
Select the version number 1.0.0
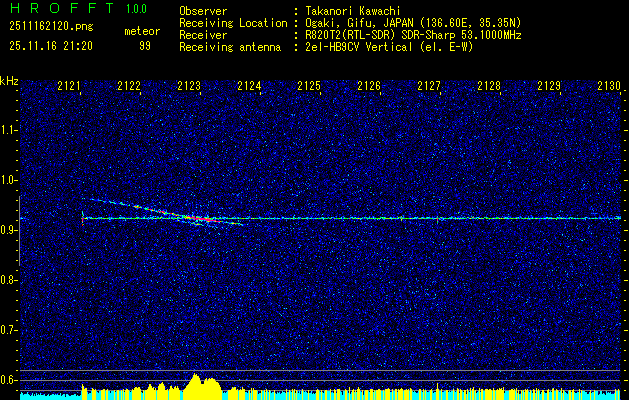point(136,8)
